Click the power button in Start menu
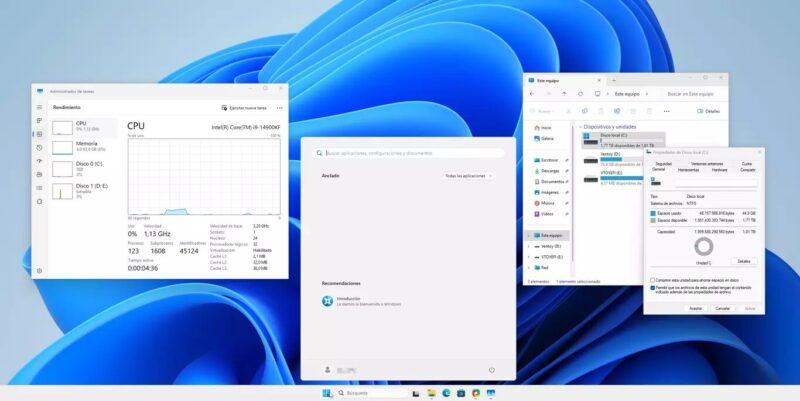 (492, 370)
